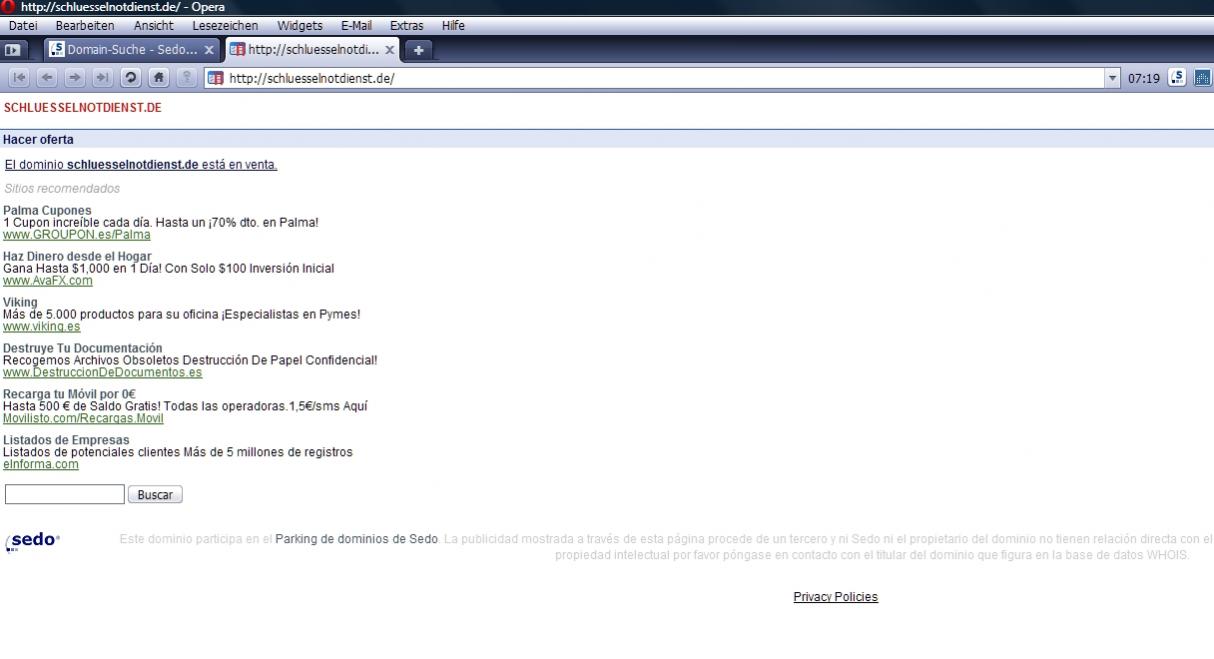Click the Destruye Tu Documentación title
The image size is (1214, 659).
pos(83,348)
